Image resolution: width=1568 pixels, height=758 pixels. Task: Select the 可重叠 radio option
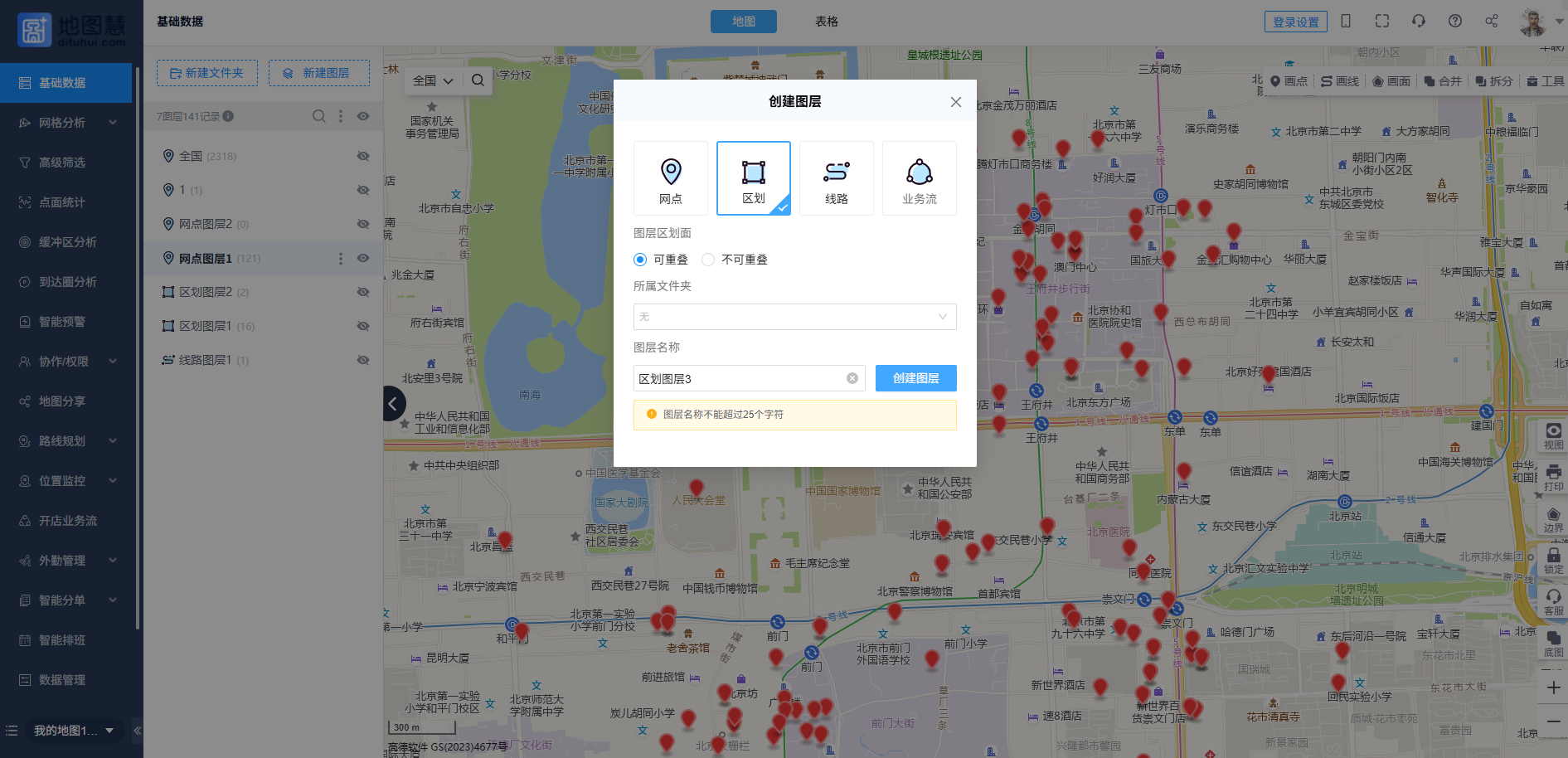pos(640,260)
